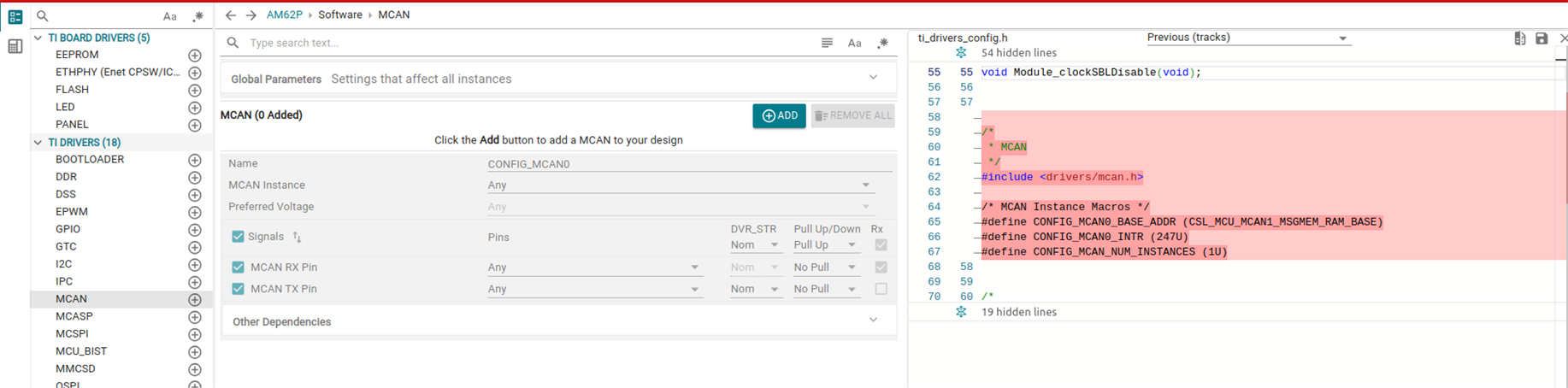Navigate back with left arrow

[x=231, y=15]
